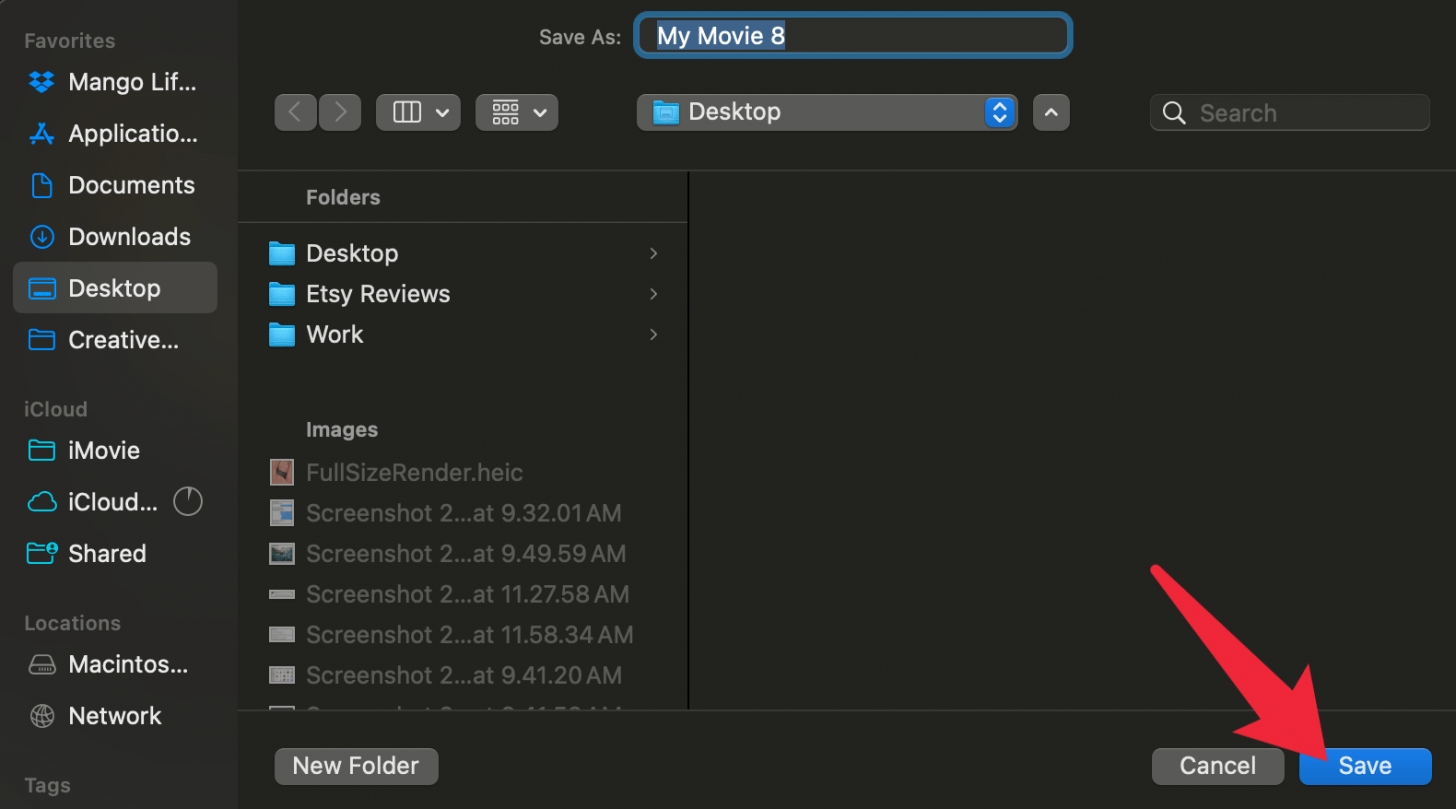1456x809 pixels.
Task: Expand the Etsy Reviews folder
Action: 653,294
